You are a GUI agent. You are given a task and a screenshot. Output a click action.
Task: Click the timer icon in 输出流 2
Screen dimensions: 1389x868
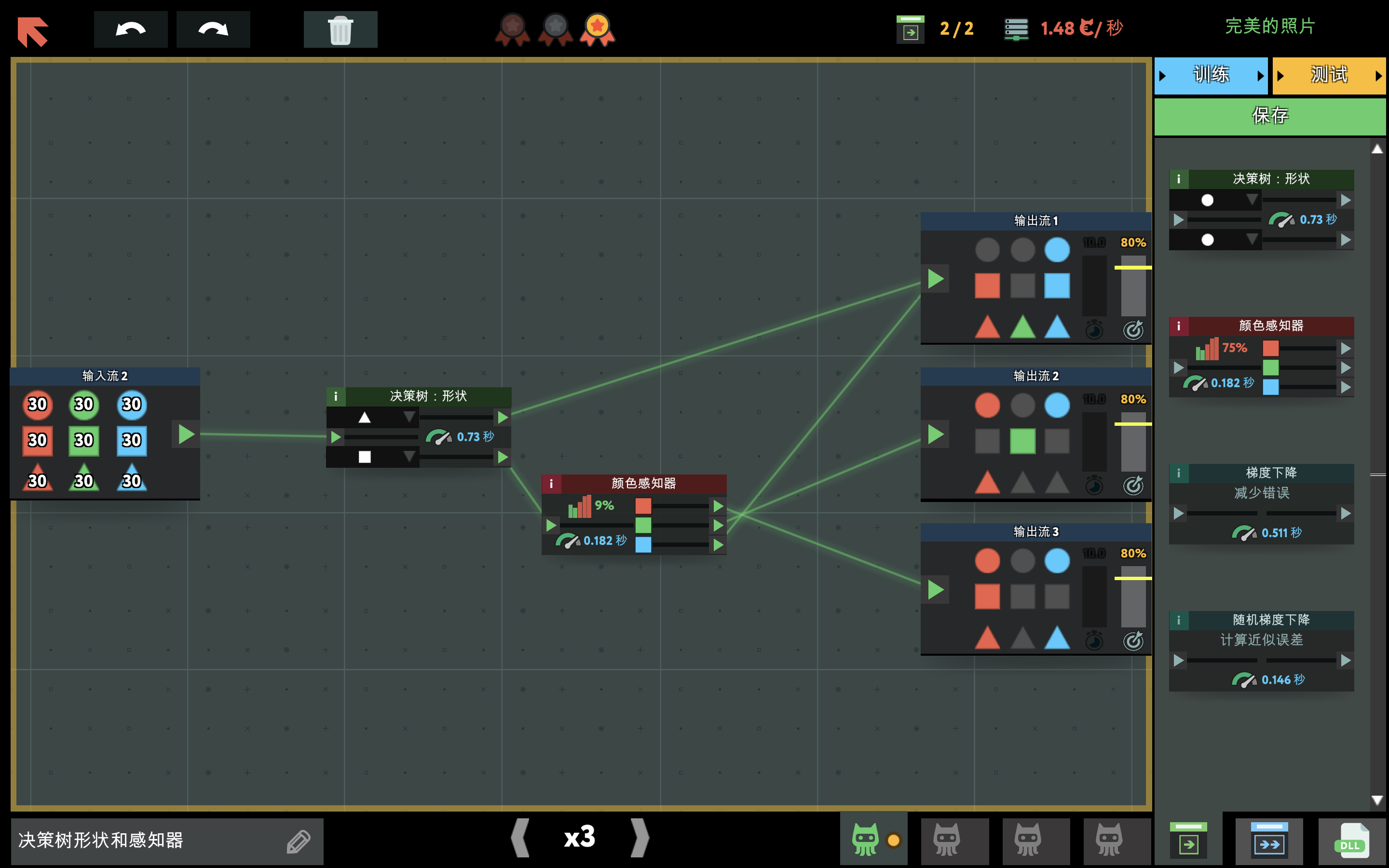pyautogui.click(x=1094, y=486)
